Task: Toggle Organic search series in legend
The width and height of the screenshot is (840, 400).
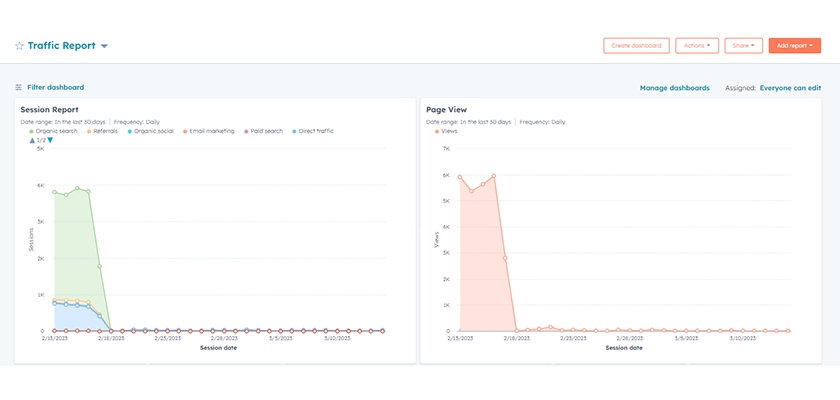Action: click(x=56, y=131)
